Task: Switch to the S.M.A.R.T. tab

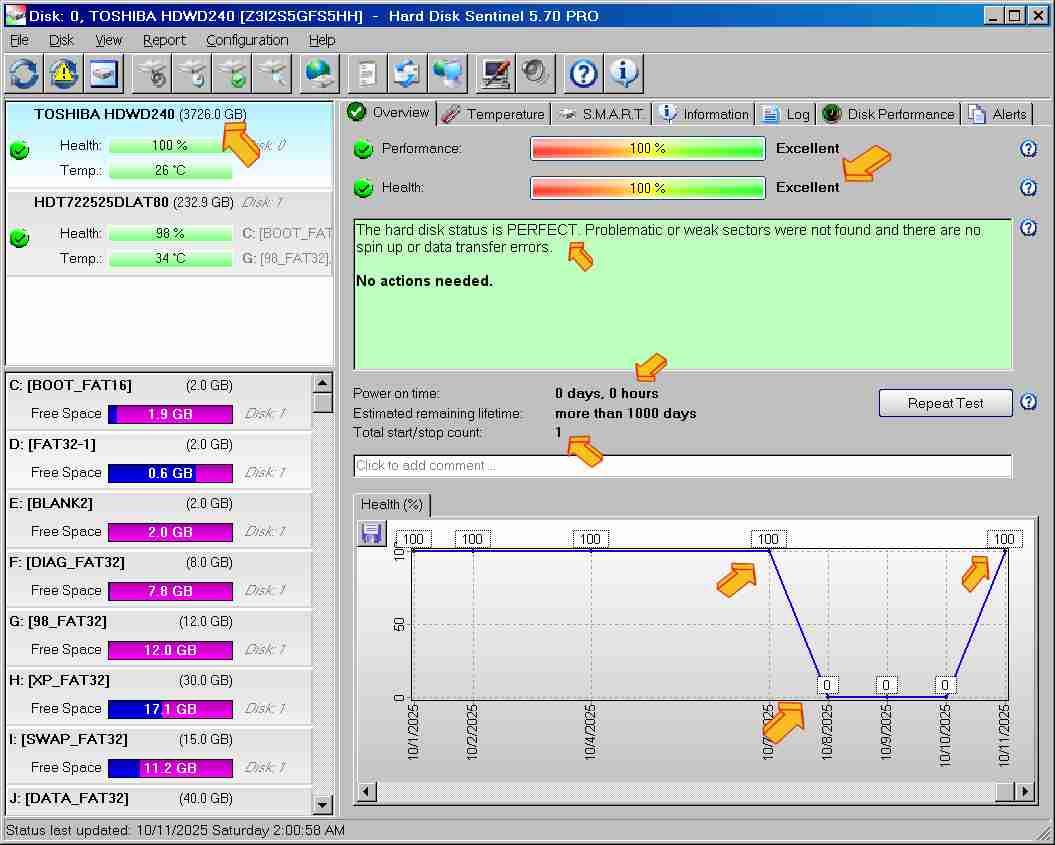Action: click(602, 114)
